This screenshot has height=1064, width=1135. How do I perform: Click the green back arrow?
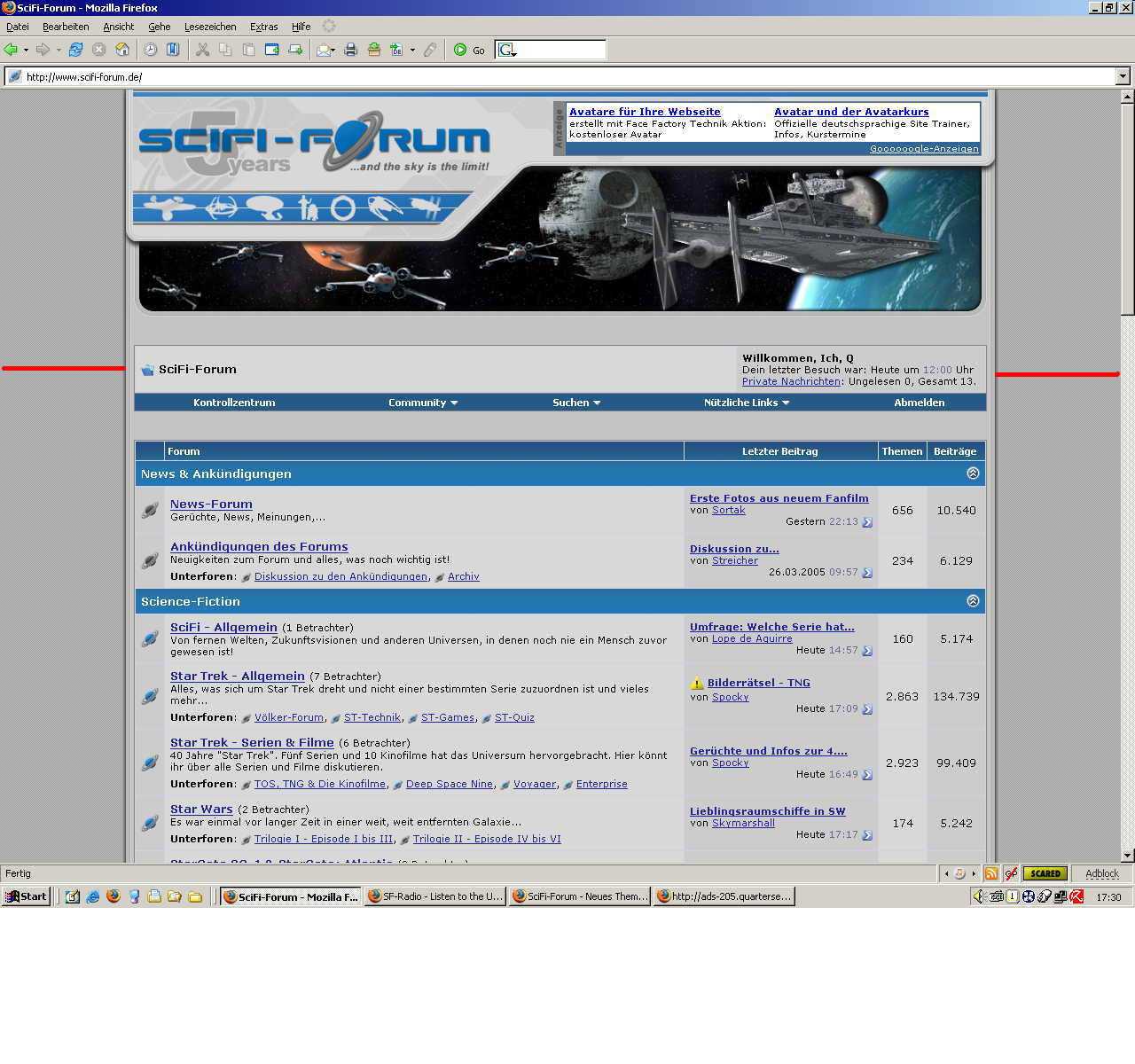pyautogui.click(x=11, y=50)
